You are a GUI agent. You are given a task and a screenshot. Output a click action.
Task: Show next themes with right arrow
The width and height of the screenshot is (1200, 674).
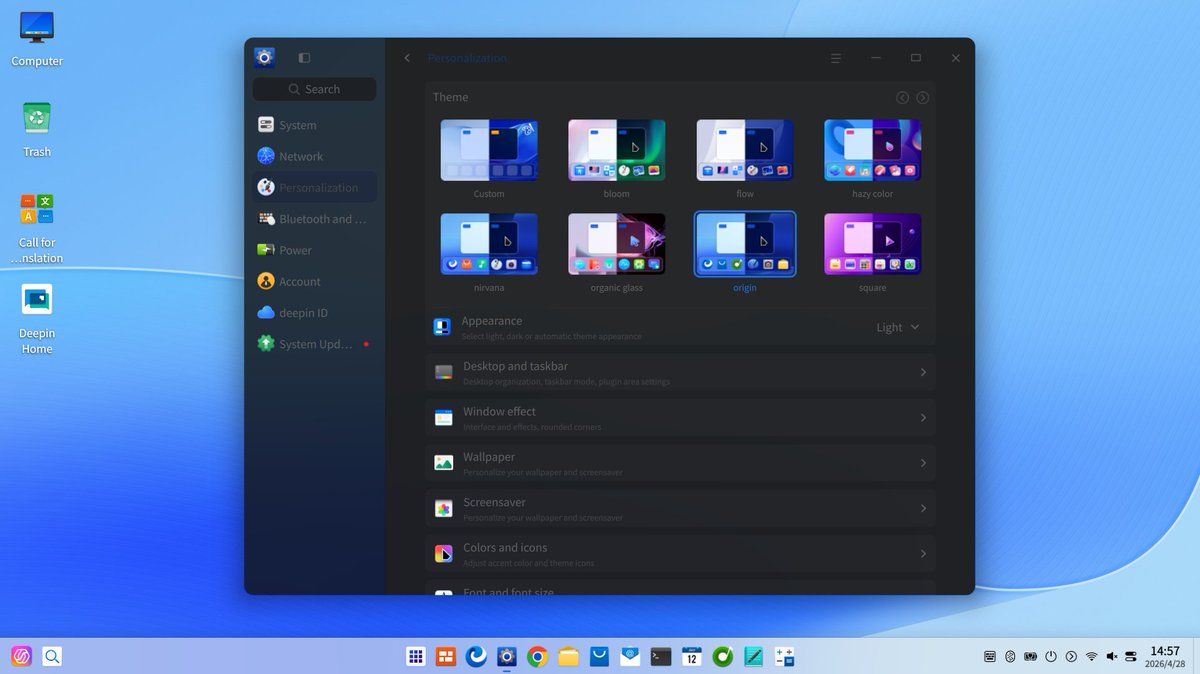tap(923, 97)
